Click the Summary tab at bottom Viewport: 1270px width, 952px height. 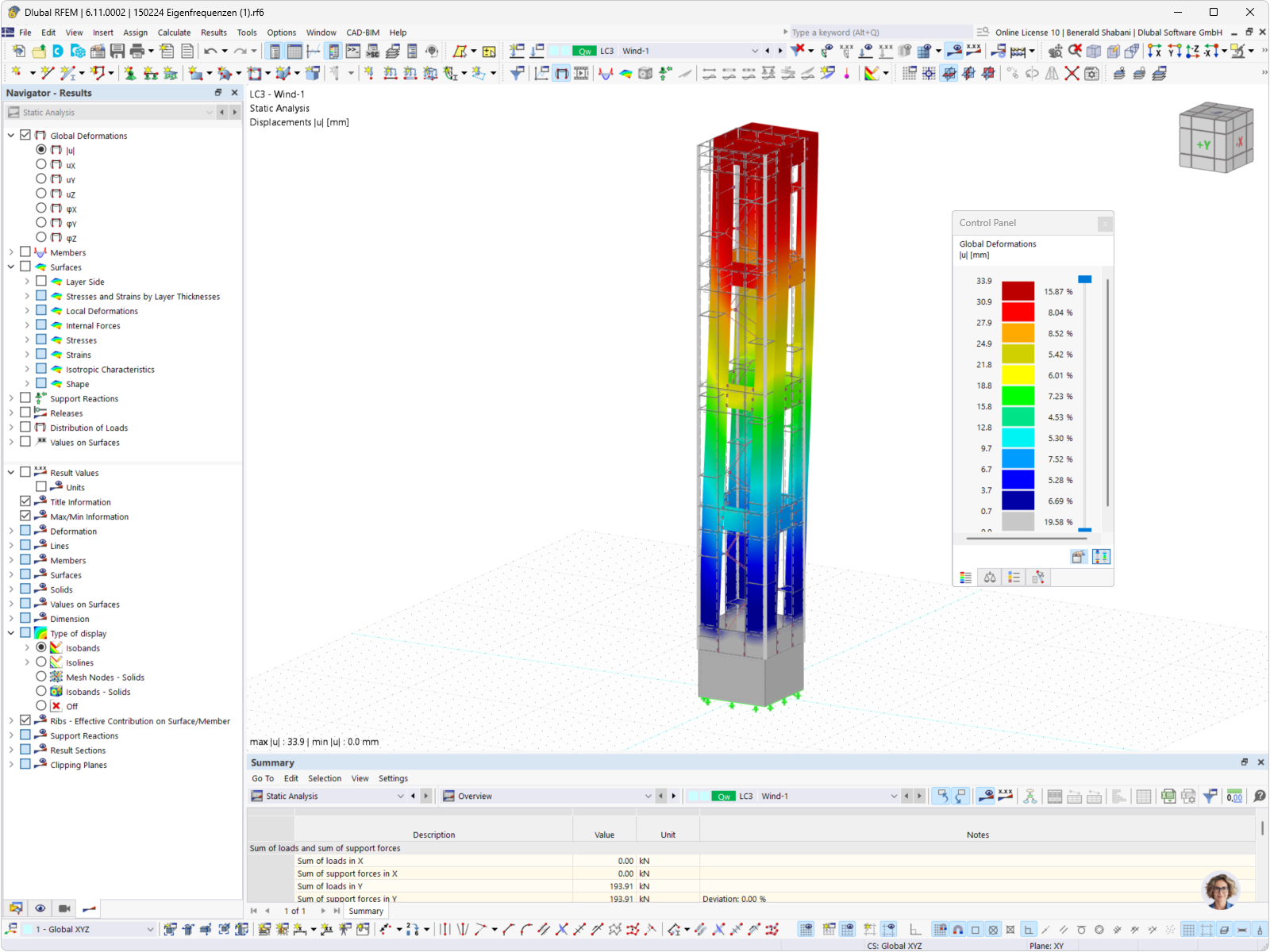click(366, 911)
